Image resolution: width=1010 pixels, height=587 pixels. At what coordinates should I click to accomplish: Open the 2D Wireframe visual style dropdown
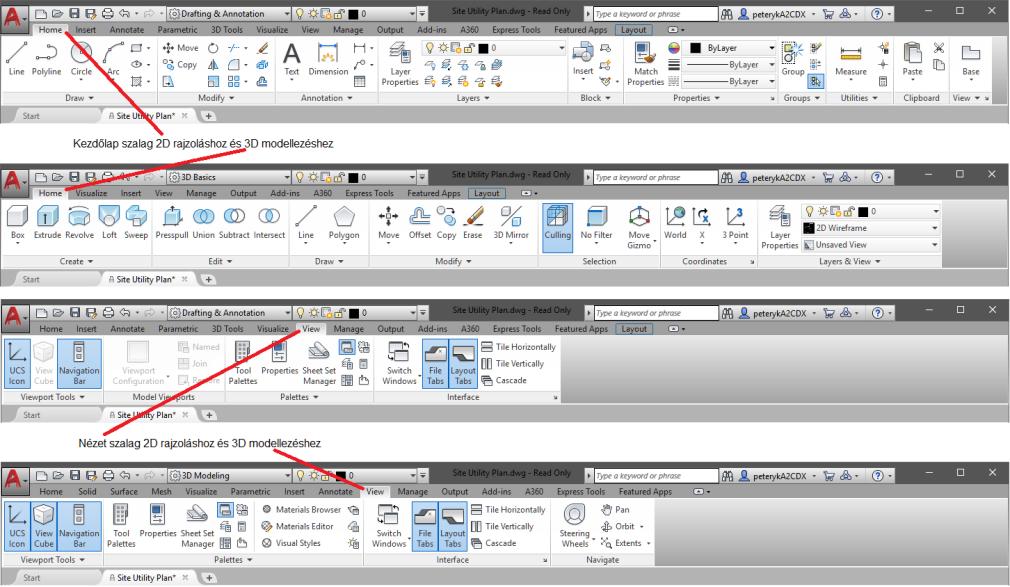[870, 228]
